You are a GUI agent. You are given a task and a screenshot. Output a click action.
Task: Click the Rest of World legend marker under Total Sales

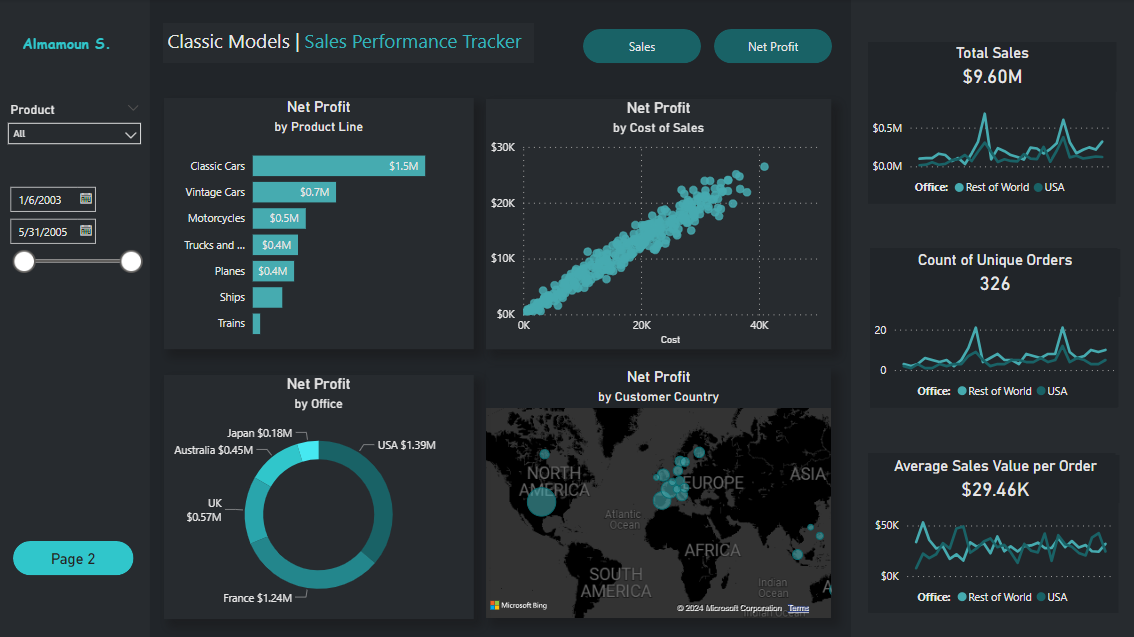(x=960, y=187)
